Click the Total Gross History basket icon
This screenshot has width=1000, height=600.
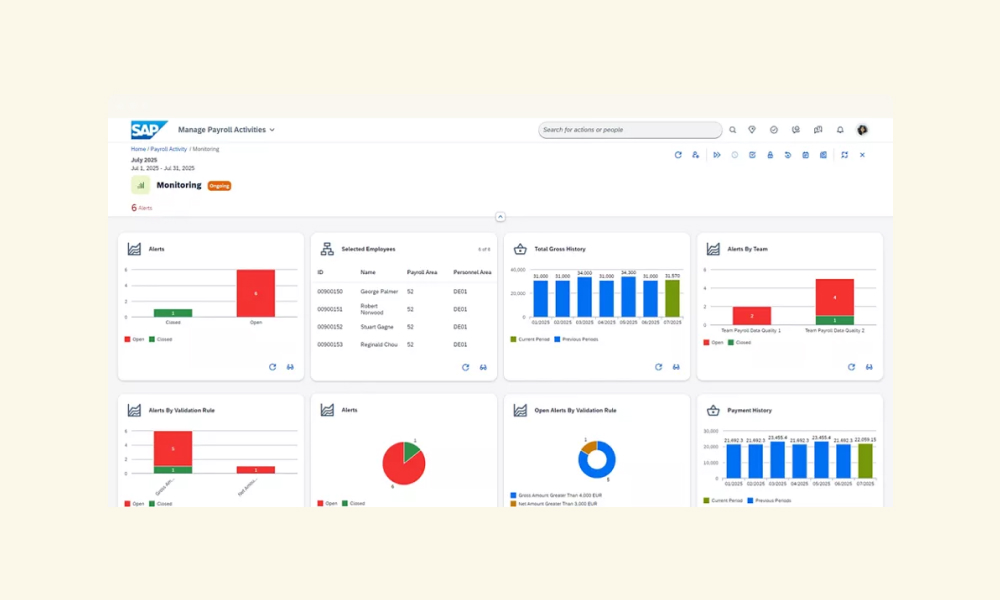(x=520, y=249)
